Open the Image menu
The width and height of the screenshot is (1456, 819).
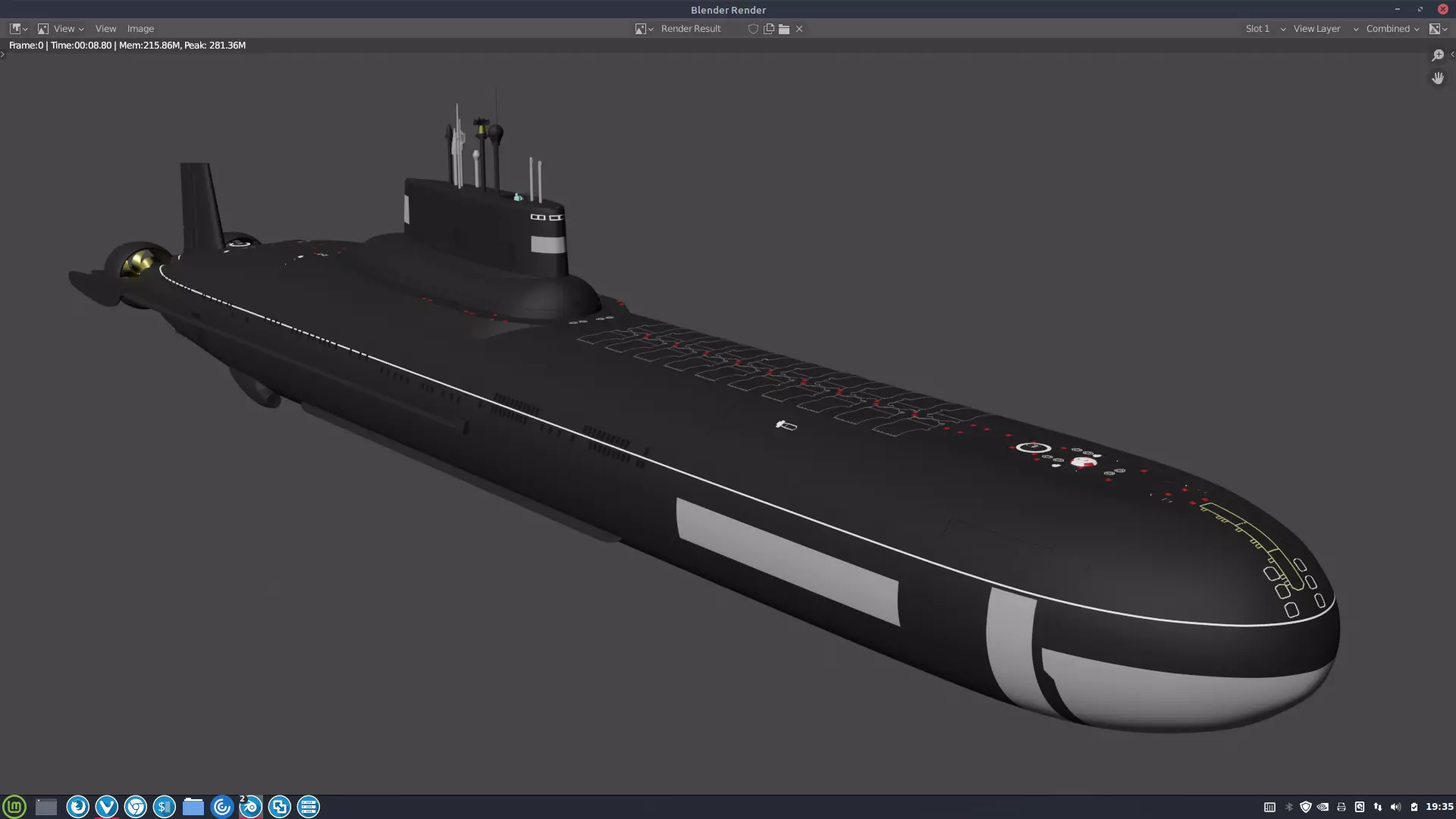coord(140,29)
